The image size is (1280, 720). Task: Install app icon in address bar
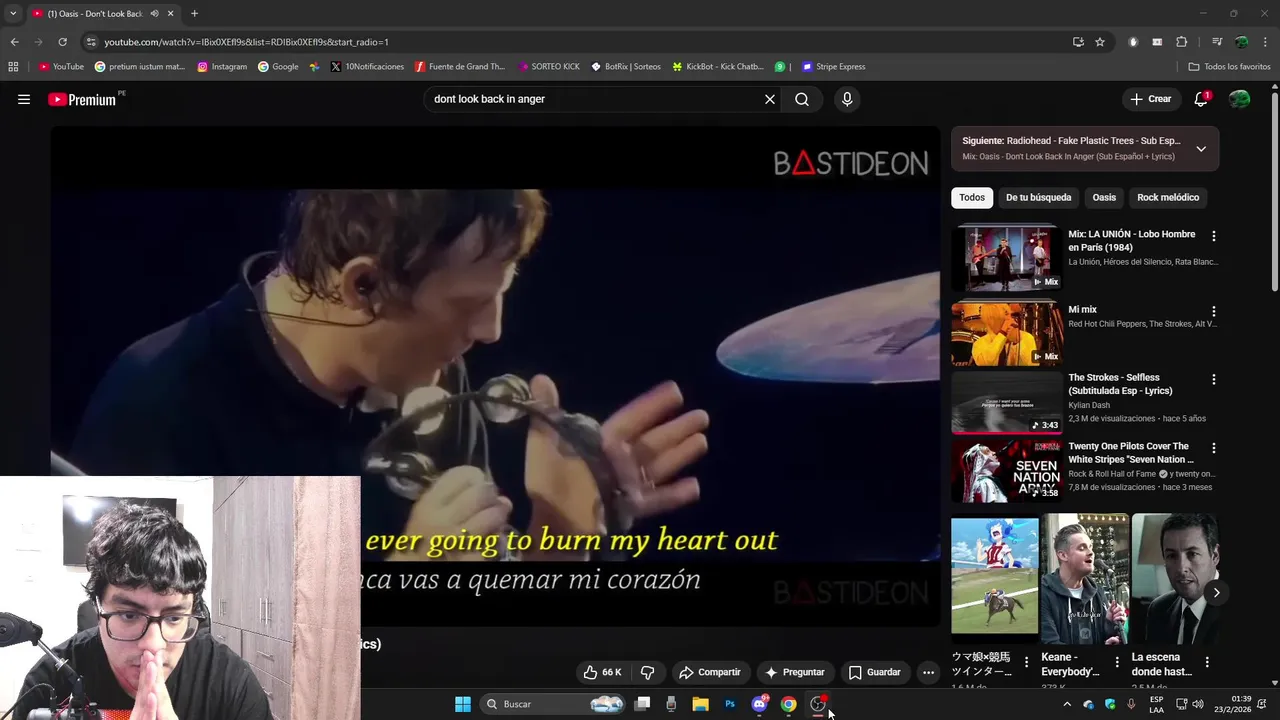tap(1078, 42)
